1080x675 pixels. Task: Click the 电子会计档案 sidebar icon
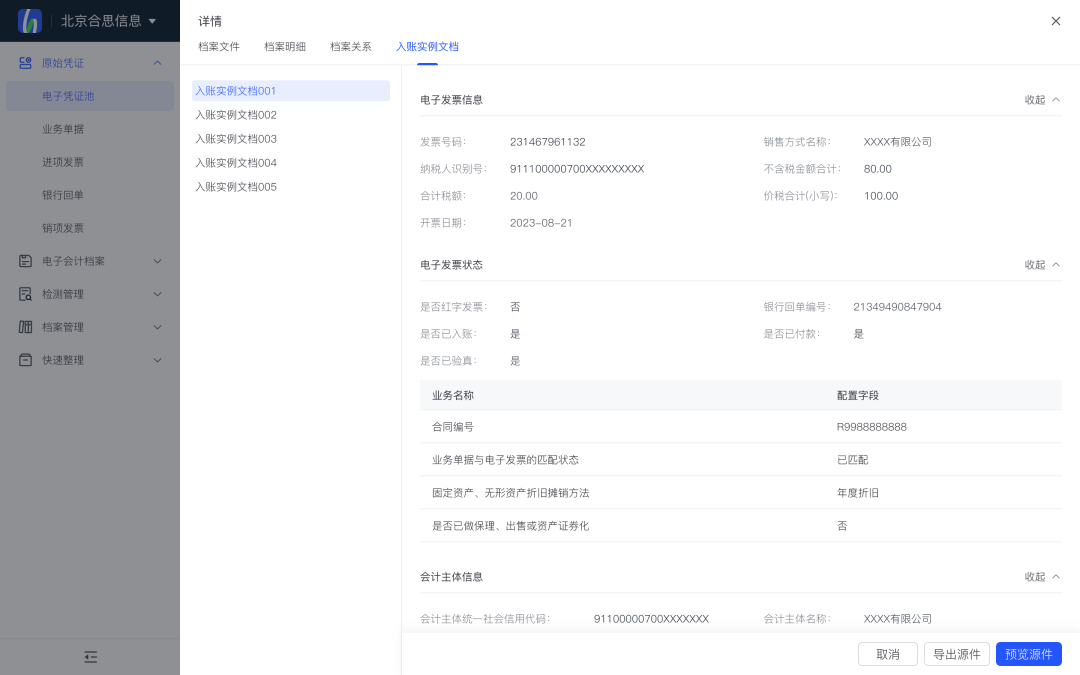[x=25, y=261]
